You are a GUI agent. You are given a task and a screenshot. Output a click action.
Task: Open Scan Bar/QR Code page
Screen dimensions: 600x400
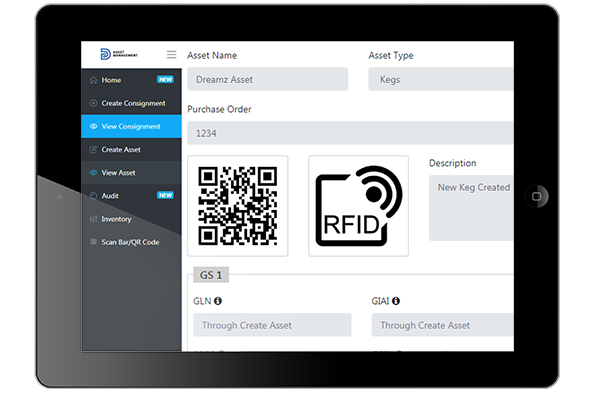point(131,242)
